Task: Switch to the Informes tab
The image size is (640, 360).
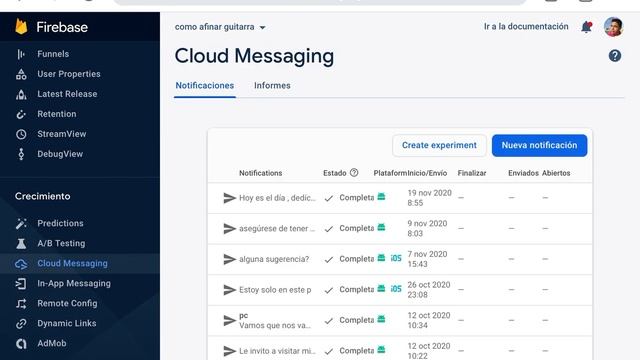Action: (272, 86)
